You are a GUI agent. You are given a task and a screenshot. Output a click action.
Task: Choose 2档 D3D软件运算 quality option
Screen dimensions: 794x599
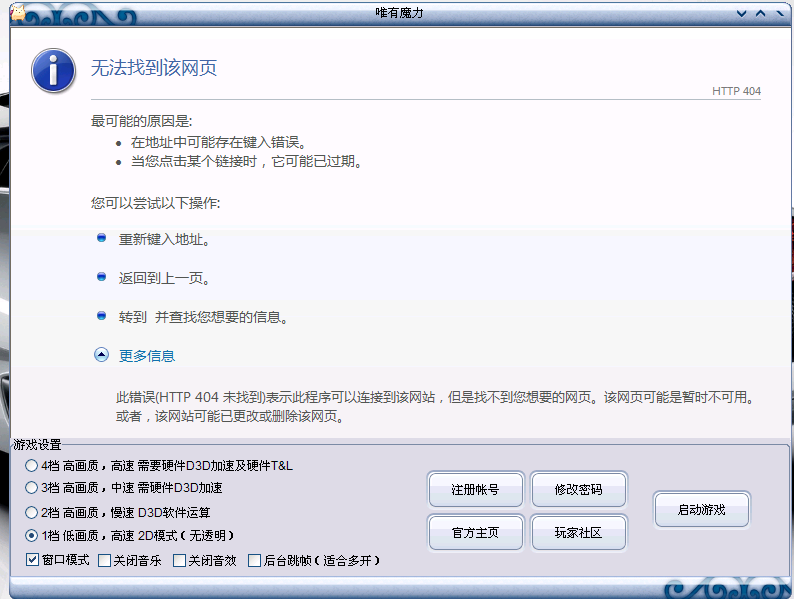click(33, 512)
